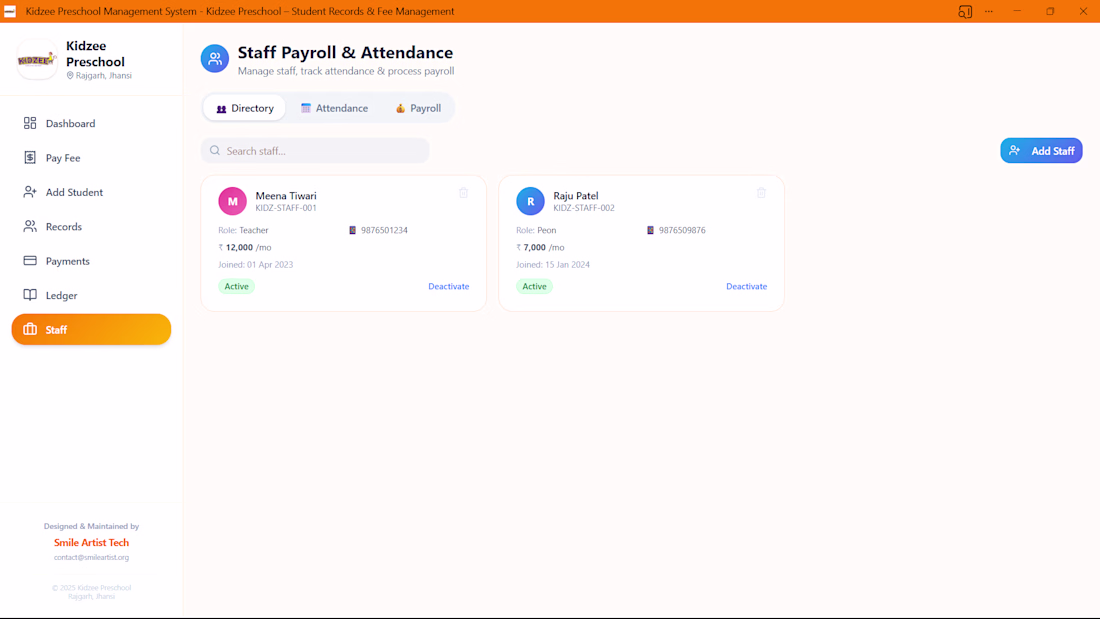Delete Meena Tiwari with trash icon
The width and height of the screenshot is (1100, 619).
coord(464,192)
